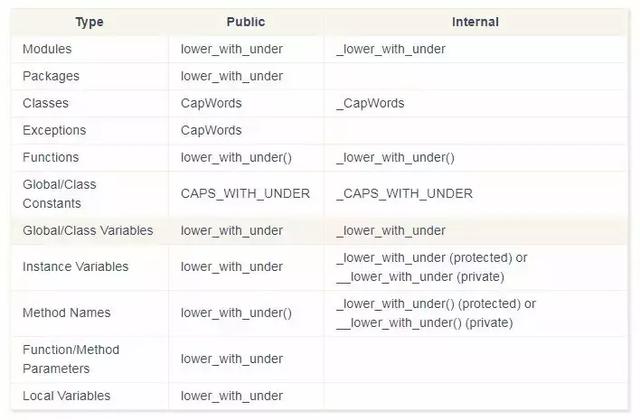Select the Method Names row label
This screenshot has height=420, width=640.
[x=67, y=313]
